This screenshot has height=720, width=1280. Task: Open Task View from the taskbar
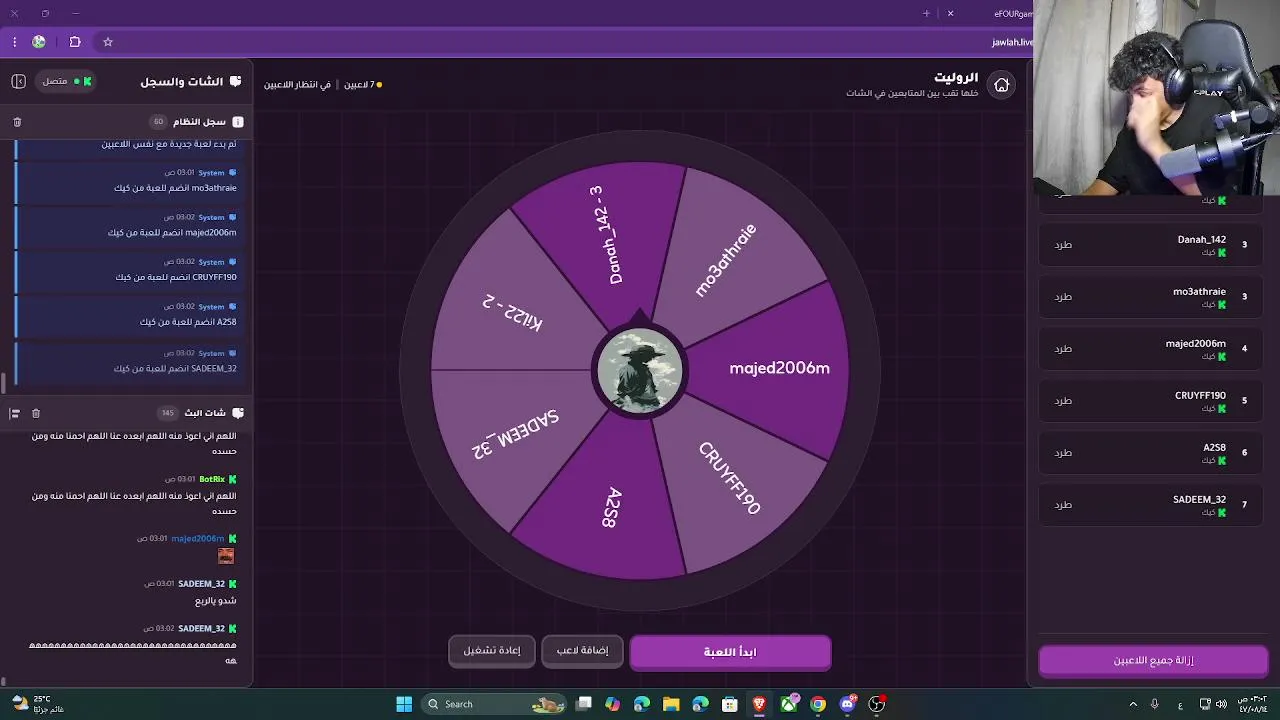click(584, 704)
